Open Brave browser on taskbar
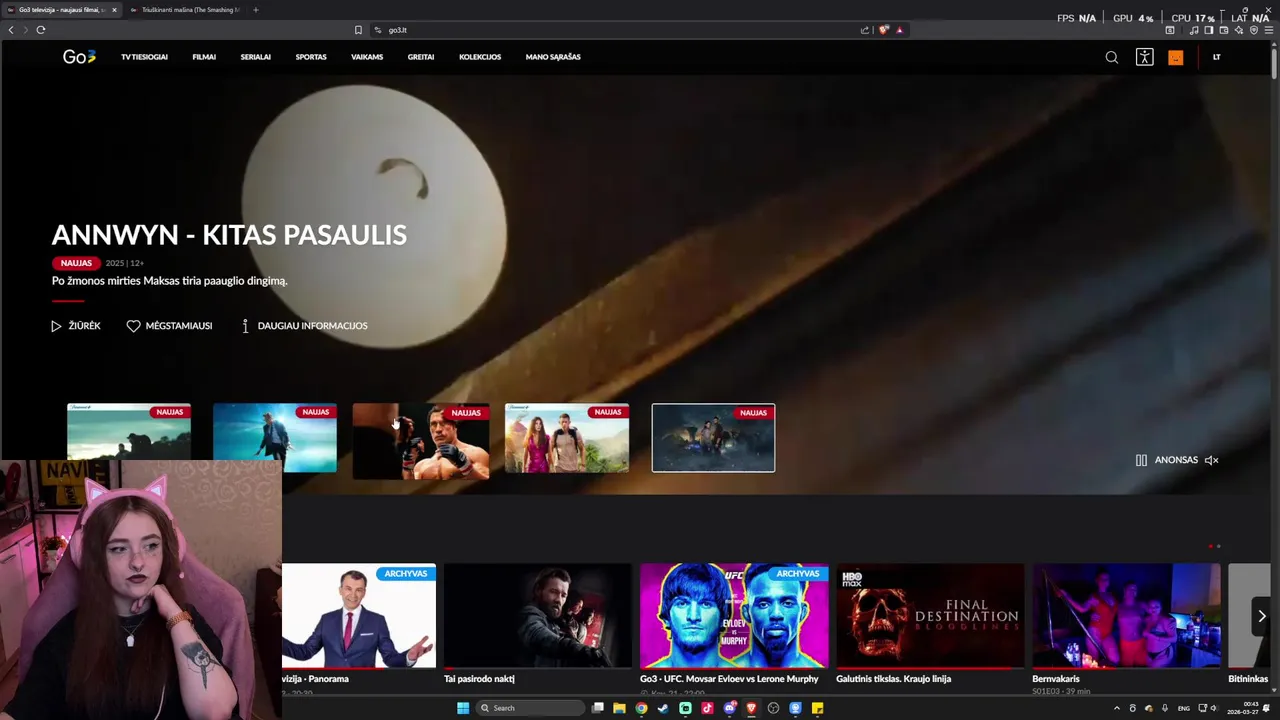Viewport: 1280px width, 720px height. coord(751,708)
